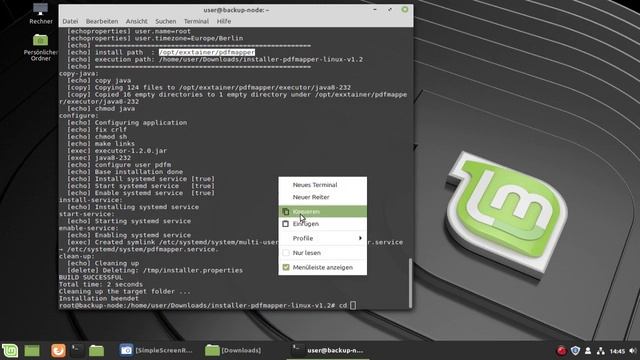The width and height of the screenshot is (640, 360).
Task: Minimize the terminal window
Action: (x=375, y=9)
